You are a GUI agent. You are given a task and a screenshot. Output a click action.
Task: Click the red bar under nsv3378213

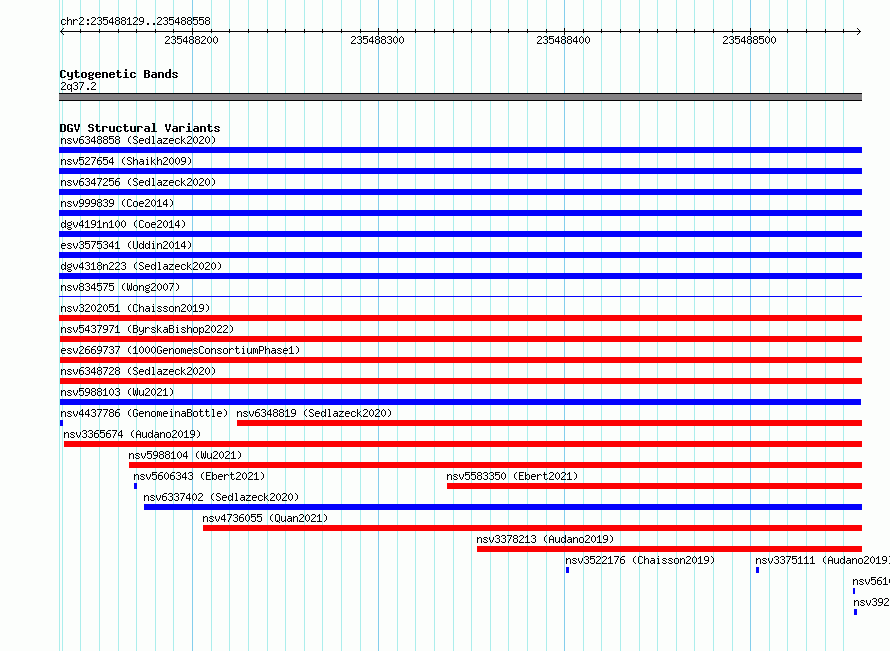[x=669, y=549]
